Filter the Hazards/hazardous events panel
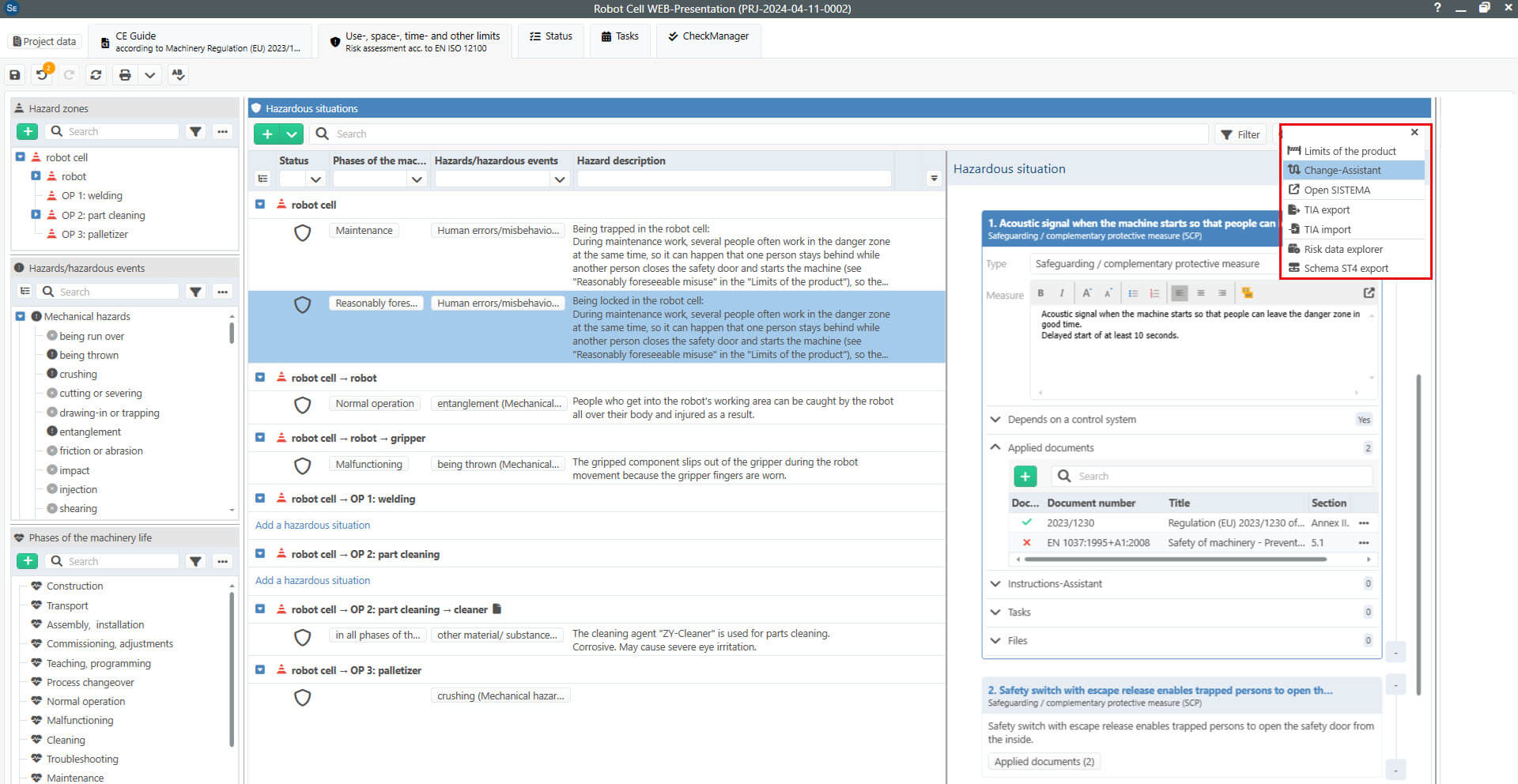Screen dimensions: 1518x784 click(x=195, y=292)
